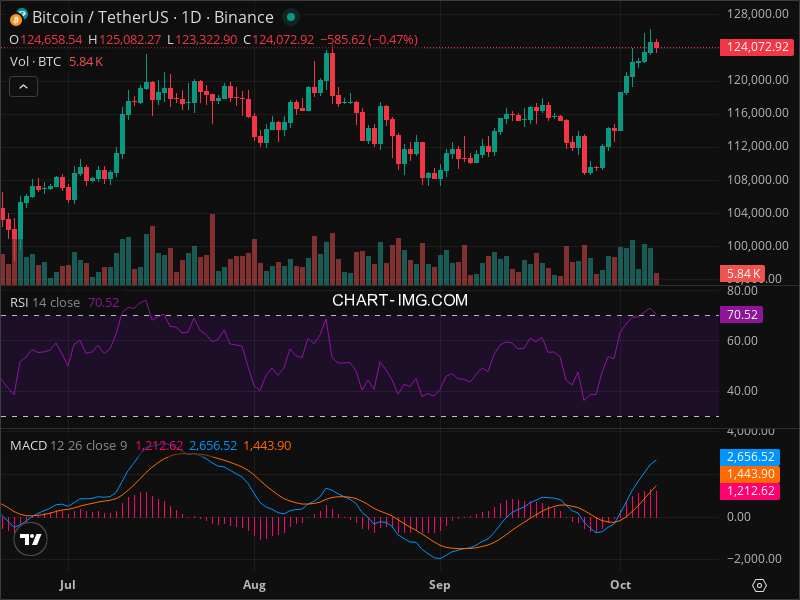Viewport: 800px width, 600px height.
Task: Select the MACD 12 26 close 9 legend
Action: tap(68, 445)
